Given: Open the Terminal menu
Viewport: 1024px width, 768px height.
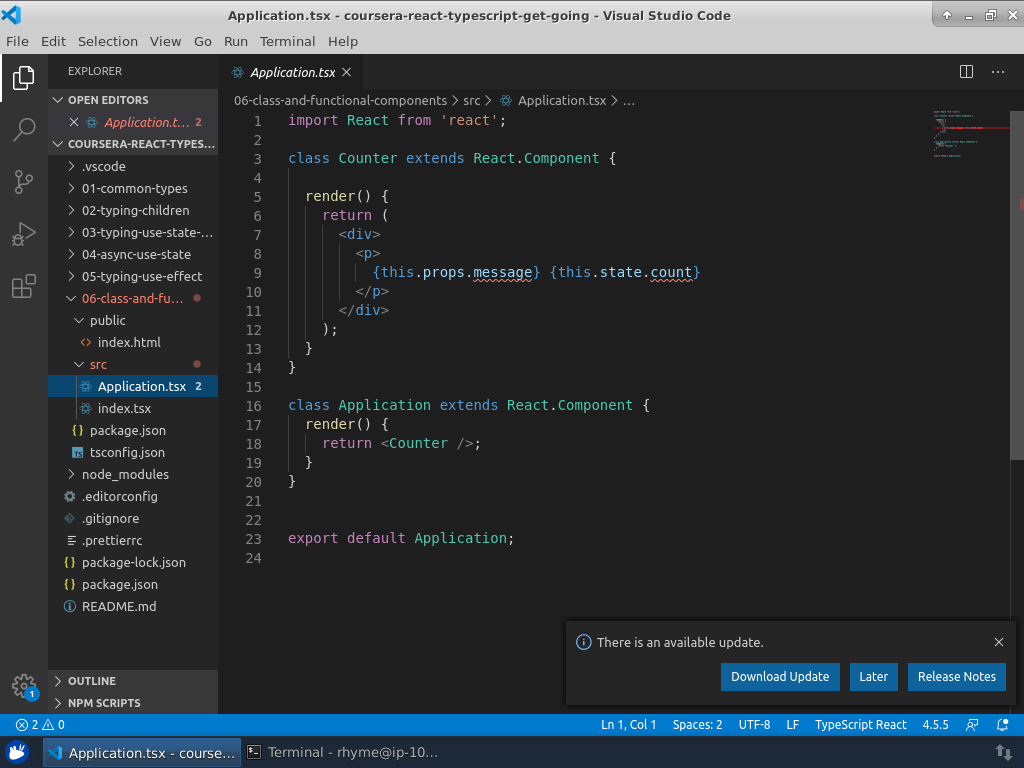Looking at the screenshot, I should coord(287,41).
